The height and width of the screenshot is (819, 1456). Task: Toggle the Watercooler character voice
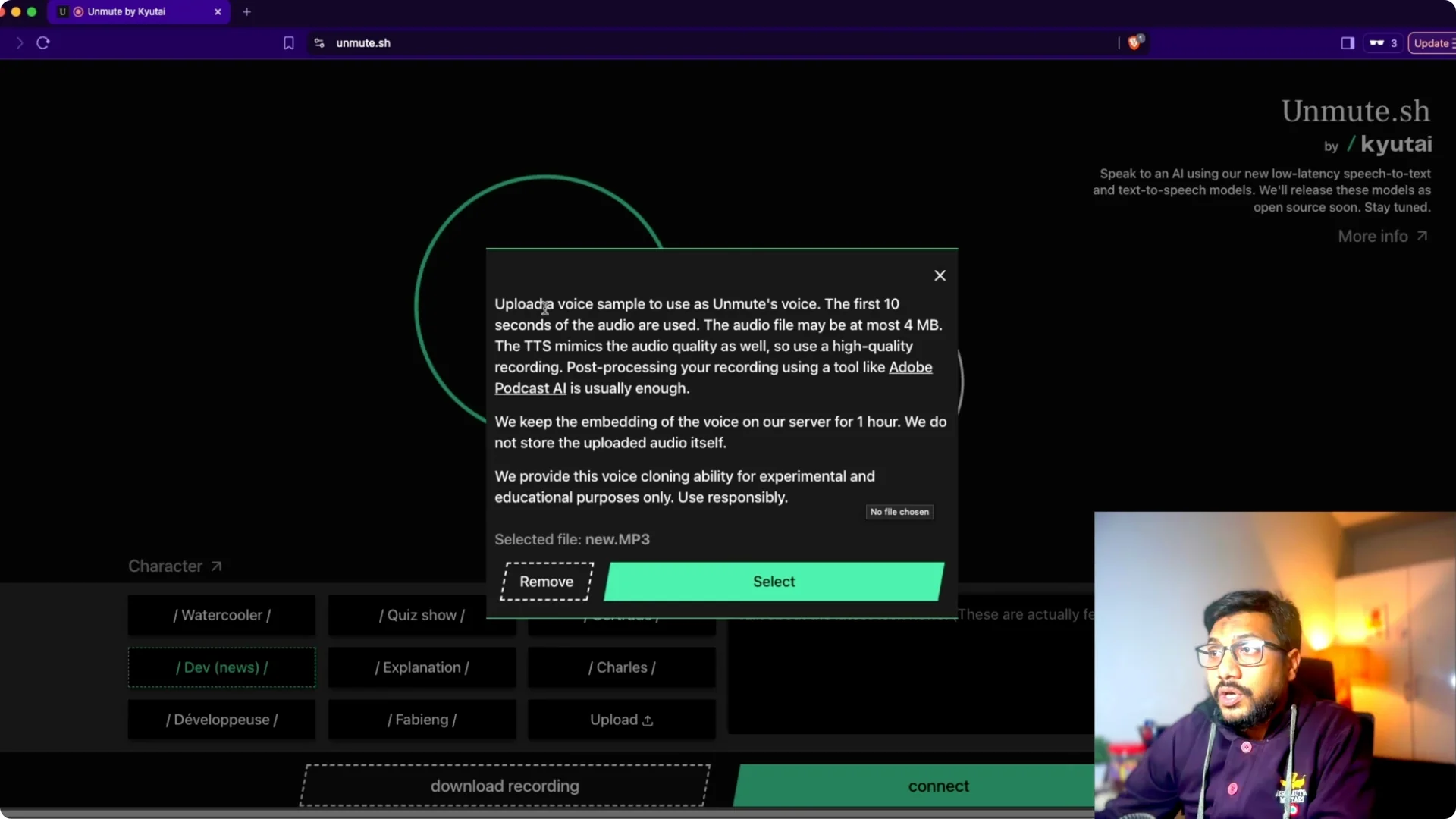[x=221, y=615]
